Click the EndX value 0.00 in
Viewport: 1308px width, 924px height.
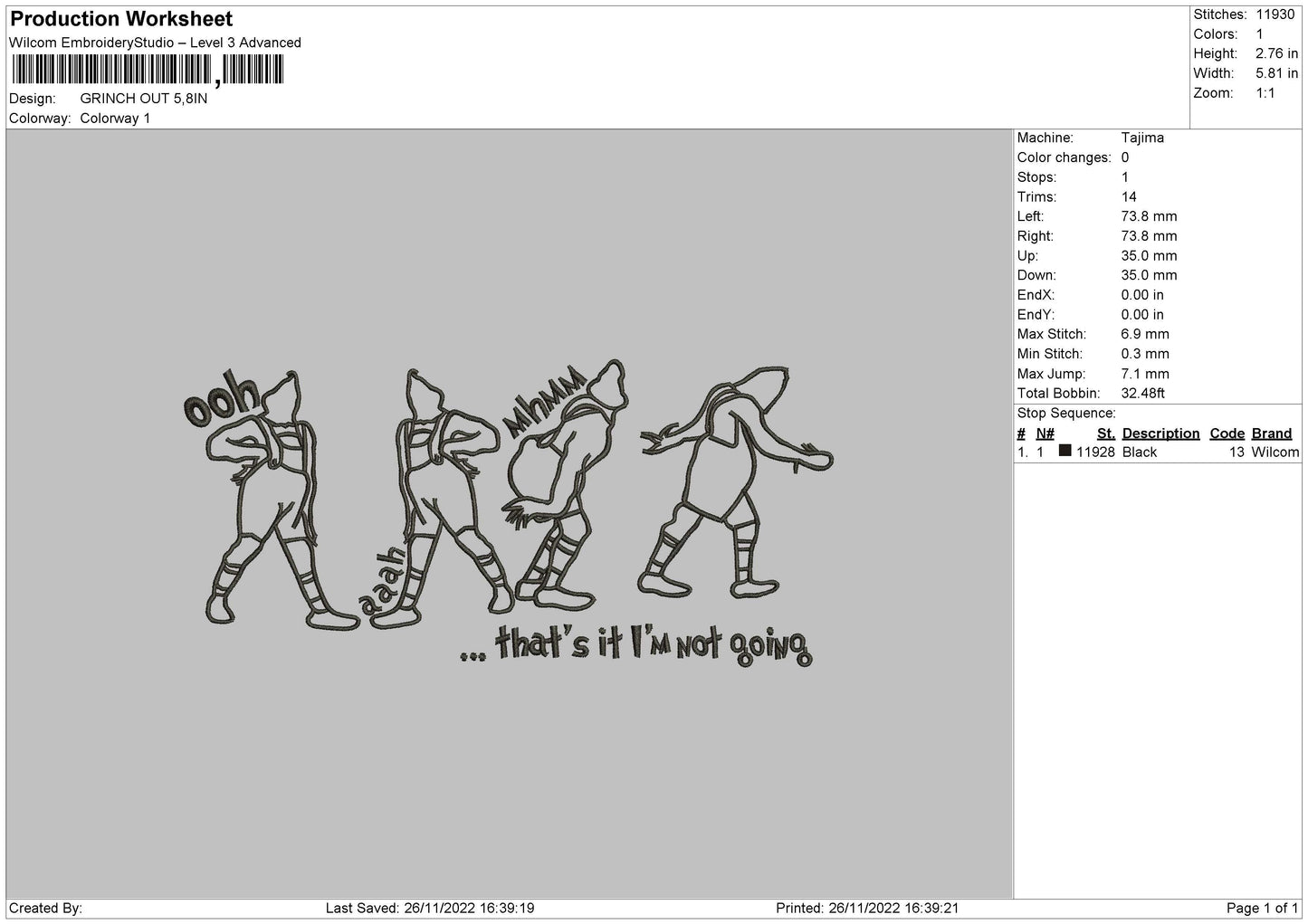(1142, 295)
